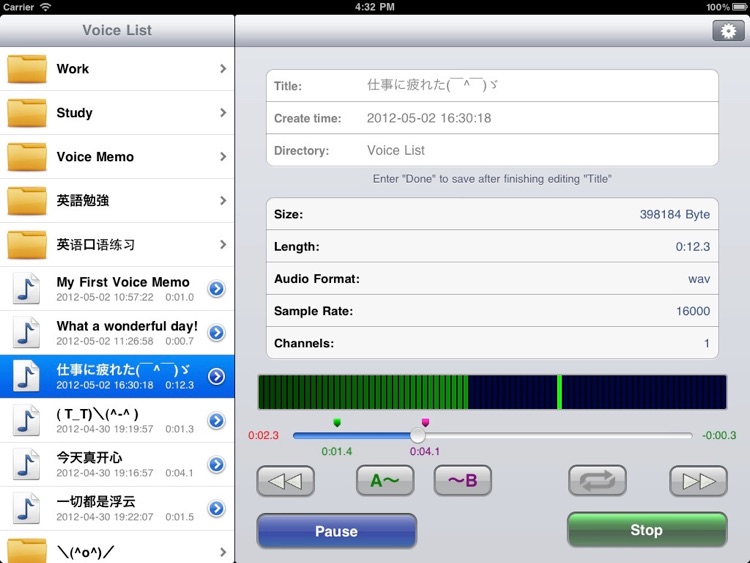Select the 今天真开心 recording title
Screen dimensions: 750x563
89,458
